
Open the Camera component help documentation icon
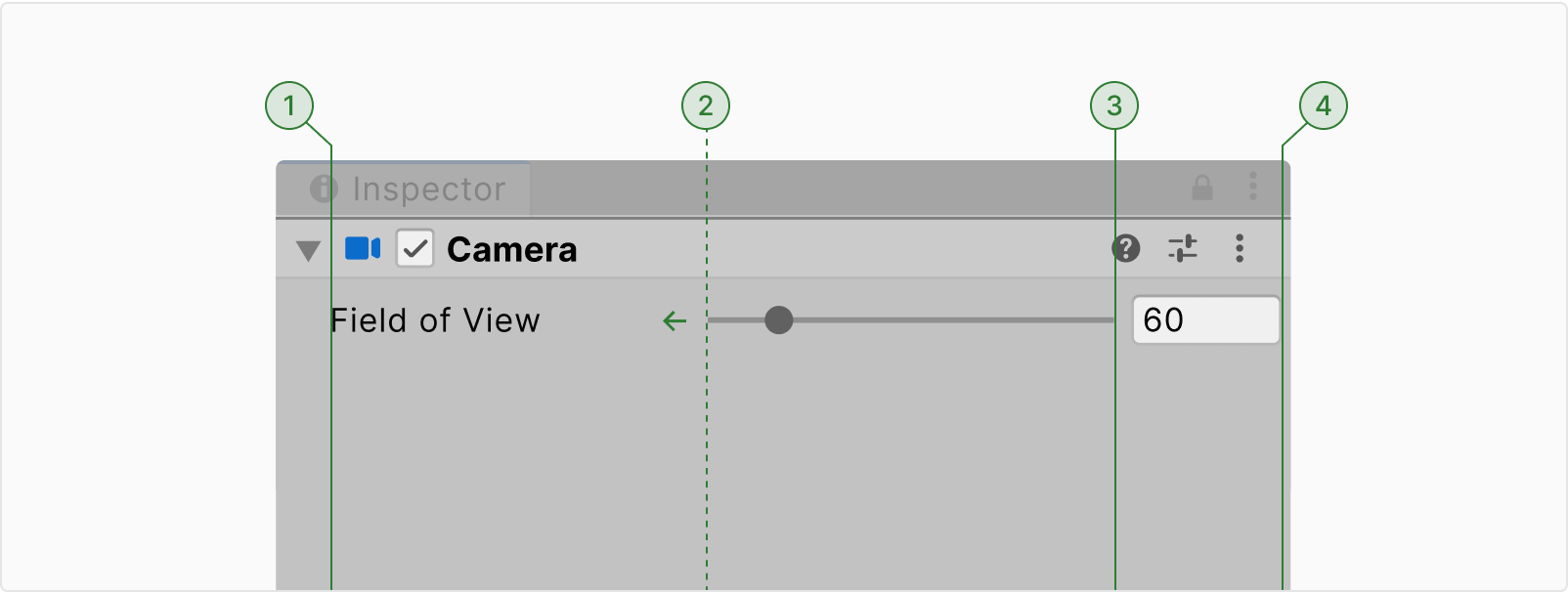coord(1125,249)
